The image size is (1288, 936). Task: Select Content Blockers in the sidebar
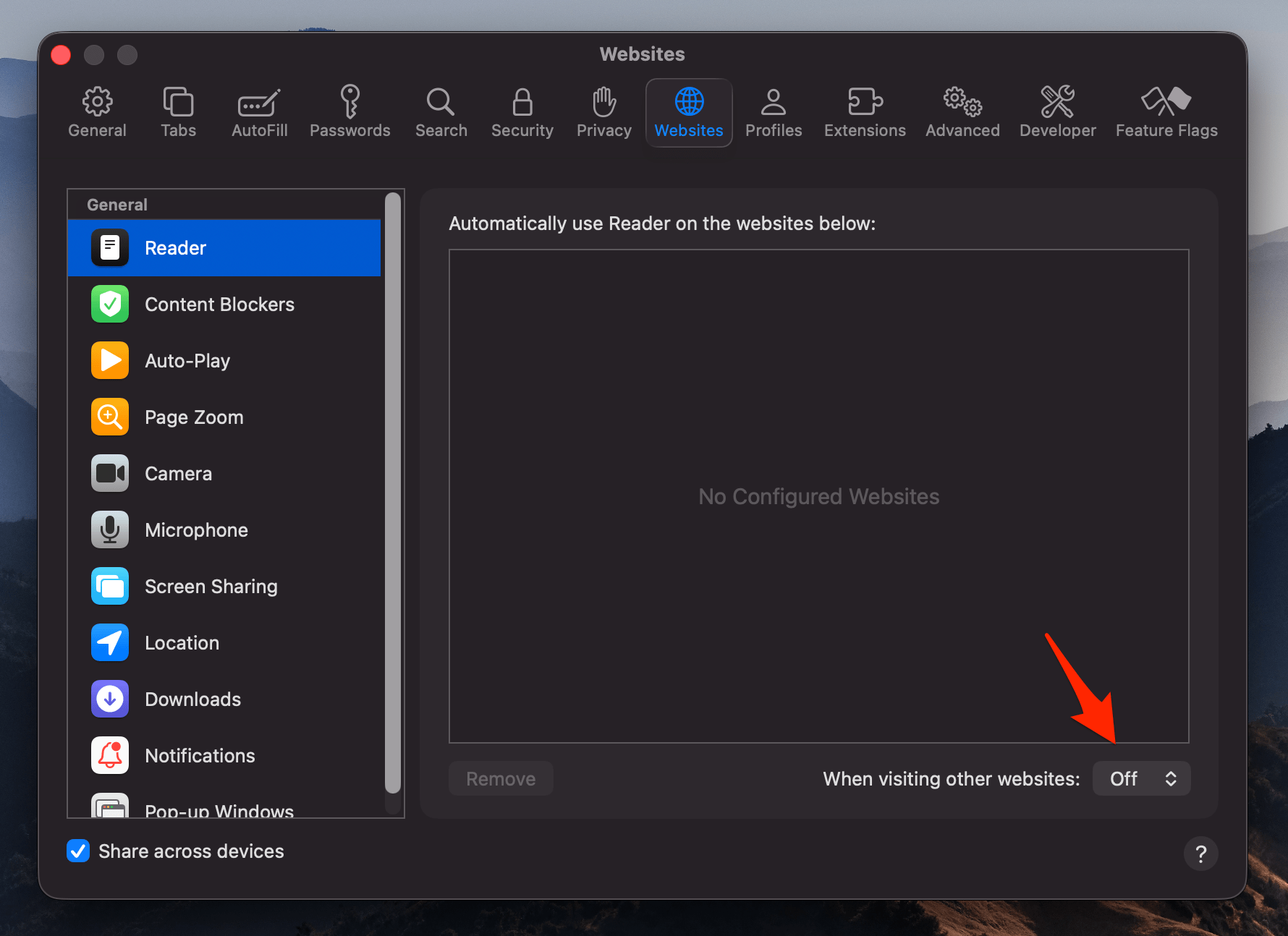(x=224, y=305)
